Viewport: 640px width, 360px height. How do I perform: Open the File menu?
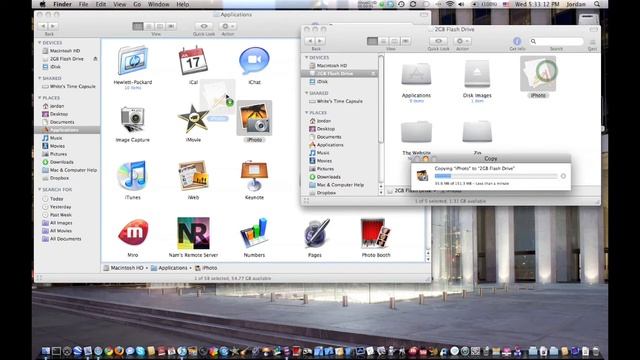tap(83, 4)
